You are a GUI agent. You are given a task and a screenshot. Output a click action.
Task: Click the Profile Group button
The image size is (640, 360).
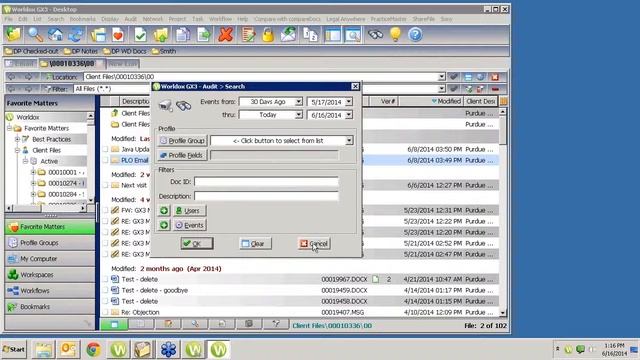point(182,140)
